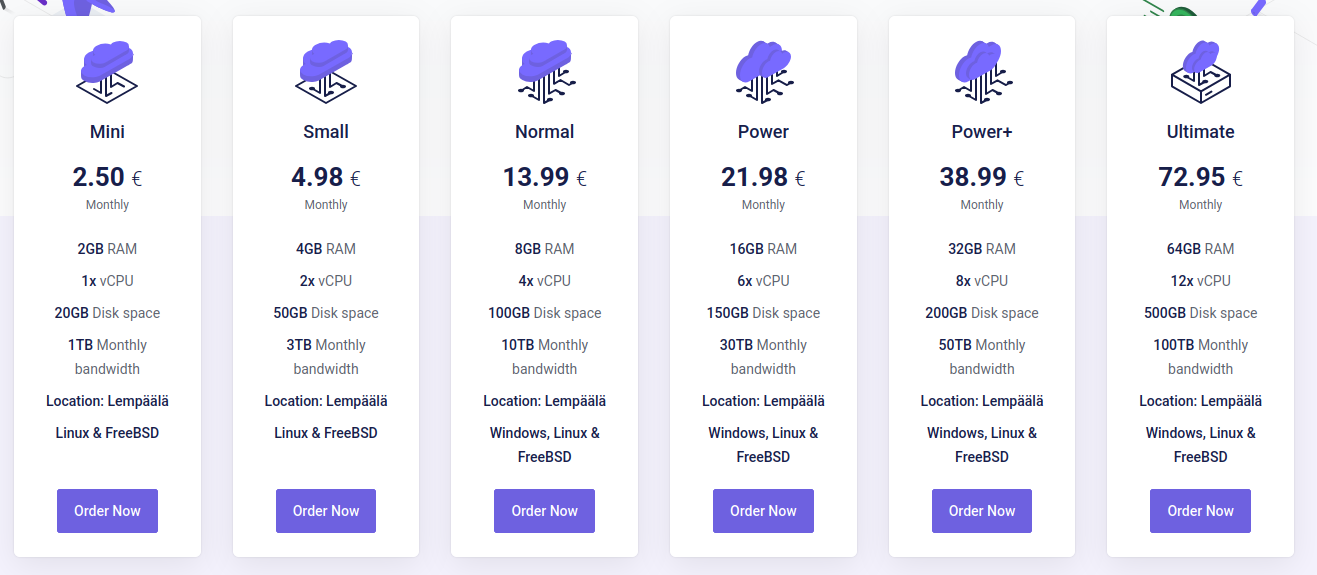The width and height of the screenshot is (1317, 575).
Task: Select the 13.99 € Normal price
Action: click(545, 177)
